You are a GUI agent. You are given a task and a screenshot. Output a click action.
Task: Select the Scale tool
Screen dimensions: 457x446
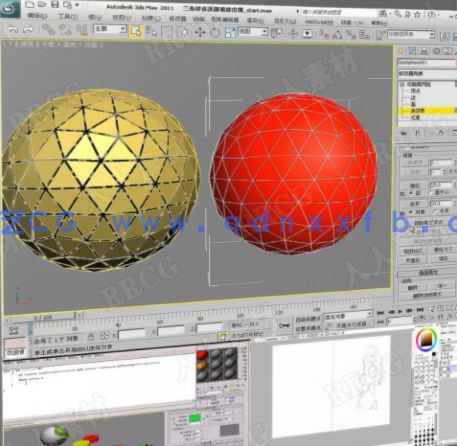[230, 33]
